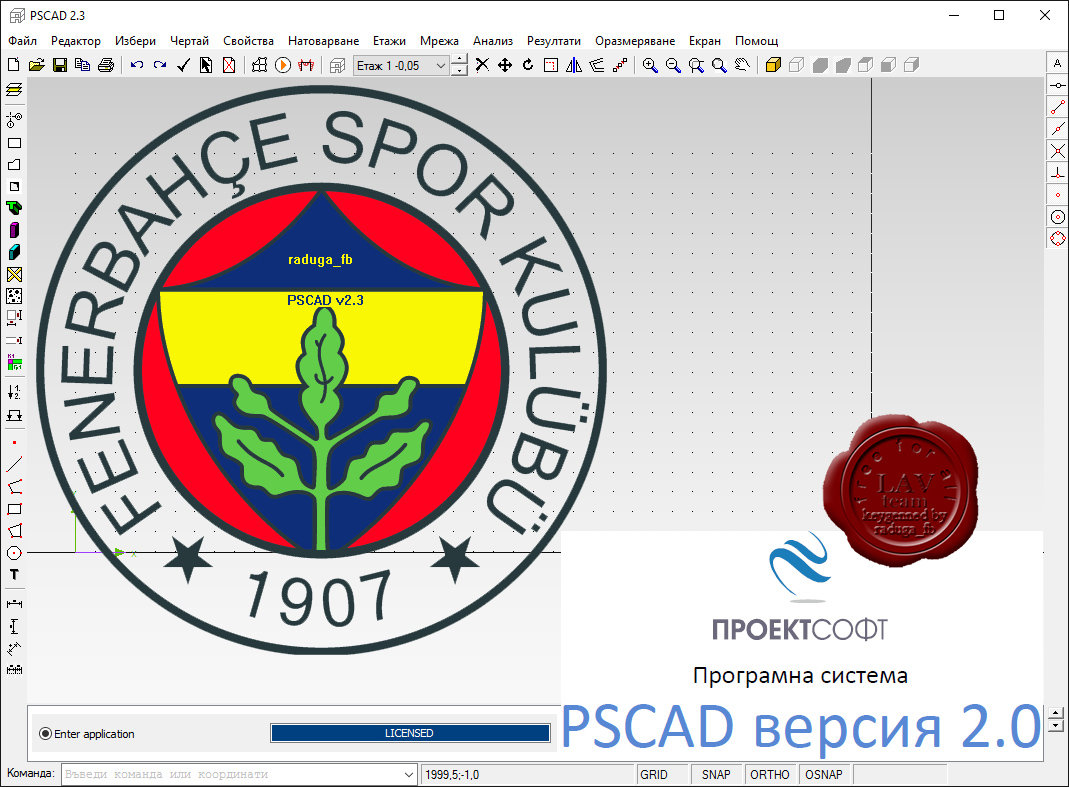
Task: Select the Circle drawing tool
Action: tap(14, 553)
